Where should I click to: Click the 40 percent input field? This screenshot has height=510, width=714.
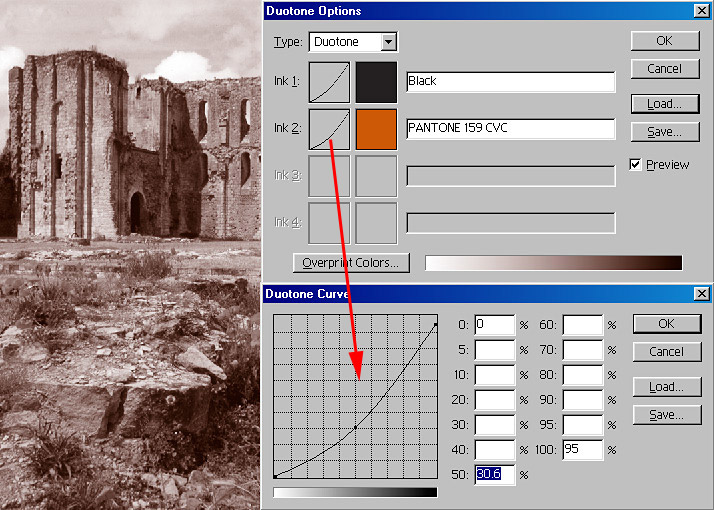495,450
